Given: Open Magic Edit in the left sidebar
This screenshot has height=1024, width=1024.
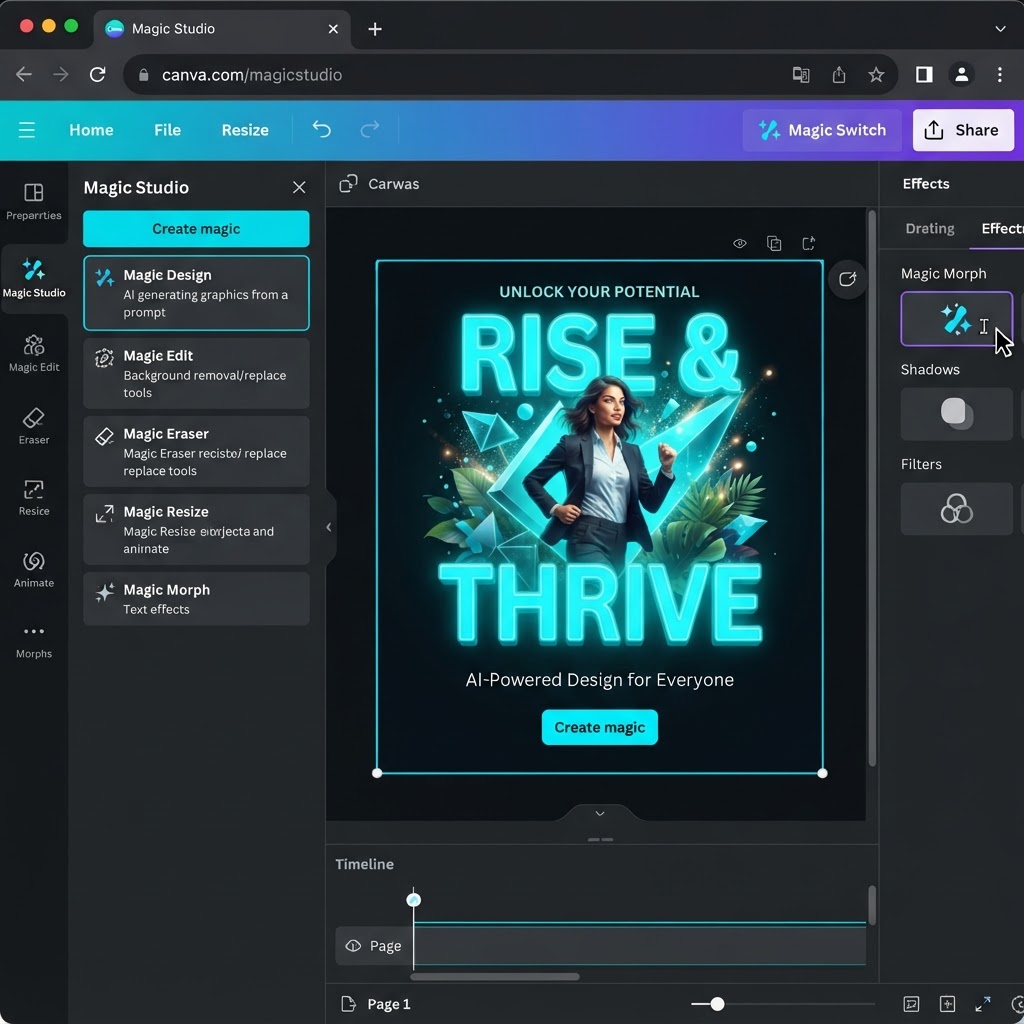Looking at the screenshot, I should (x=34, y=353).
